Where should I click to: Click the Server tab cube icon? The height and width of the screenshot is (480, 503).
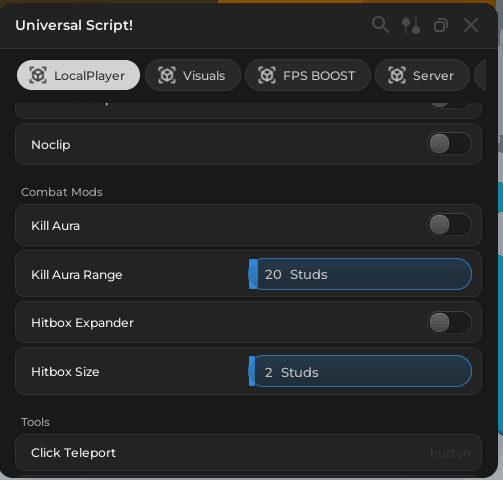[x=397, y=75]
